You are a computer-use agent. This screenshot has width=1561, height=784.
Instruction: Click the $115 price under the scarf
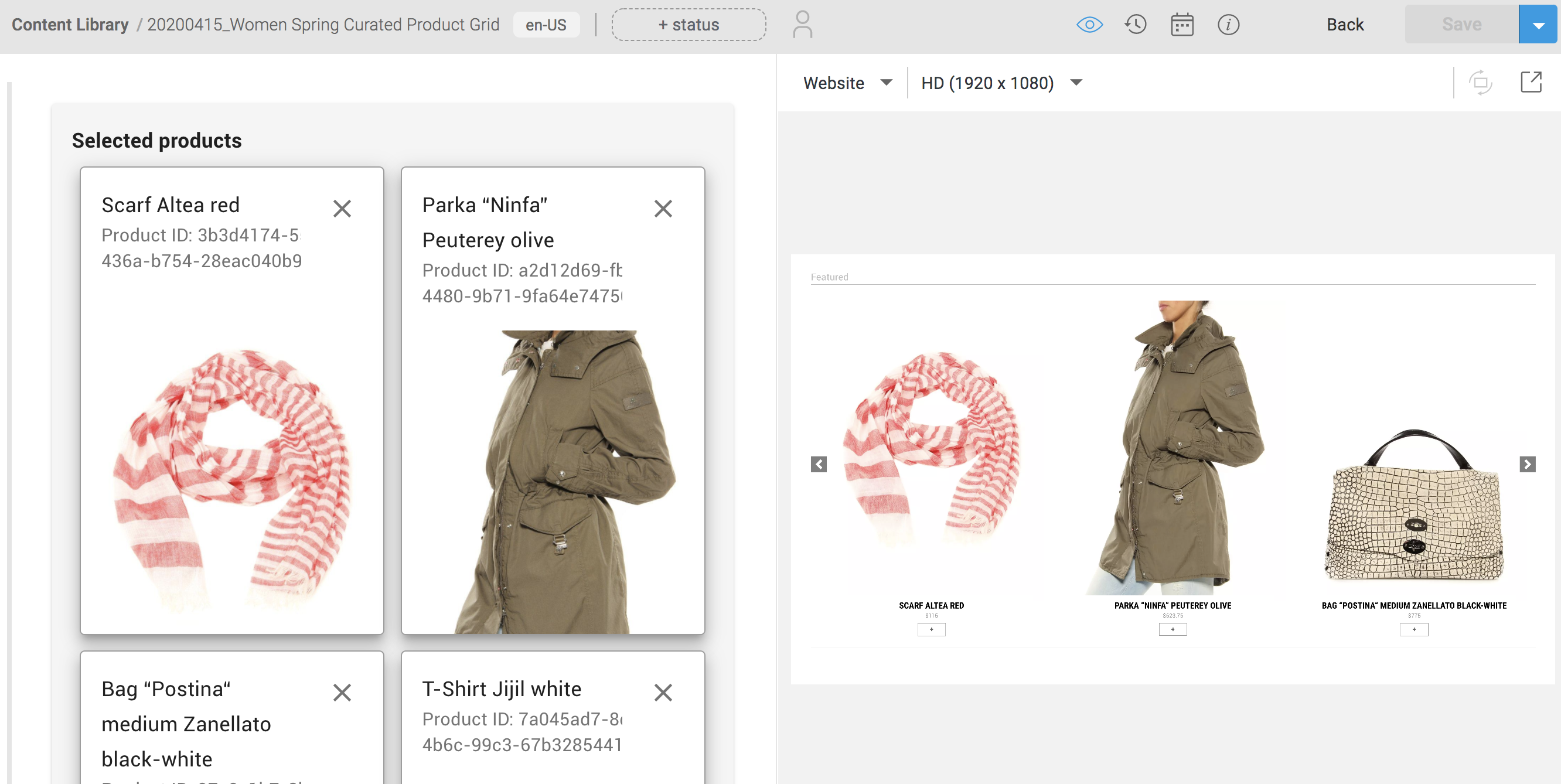[x=932, y=616]
